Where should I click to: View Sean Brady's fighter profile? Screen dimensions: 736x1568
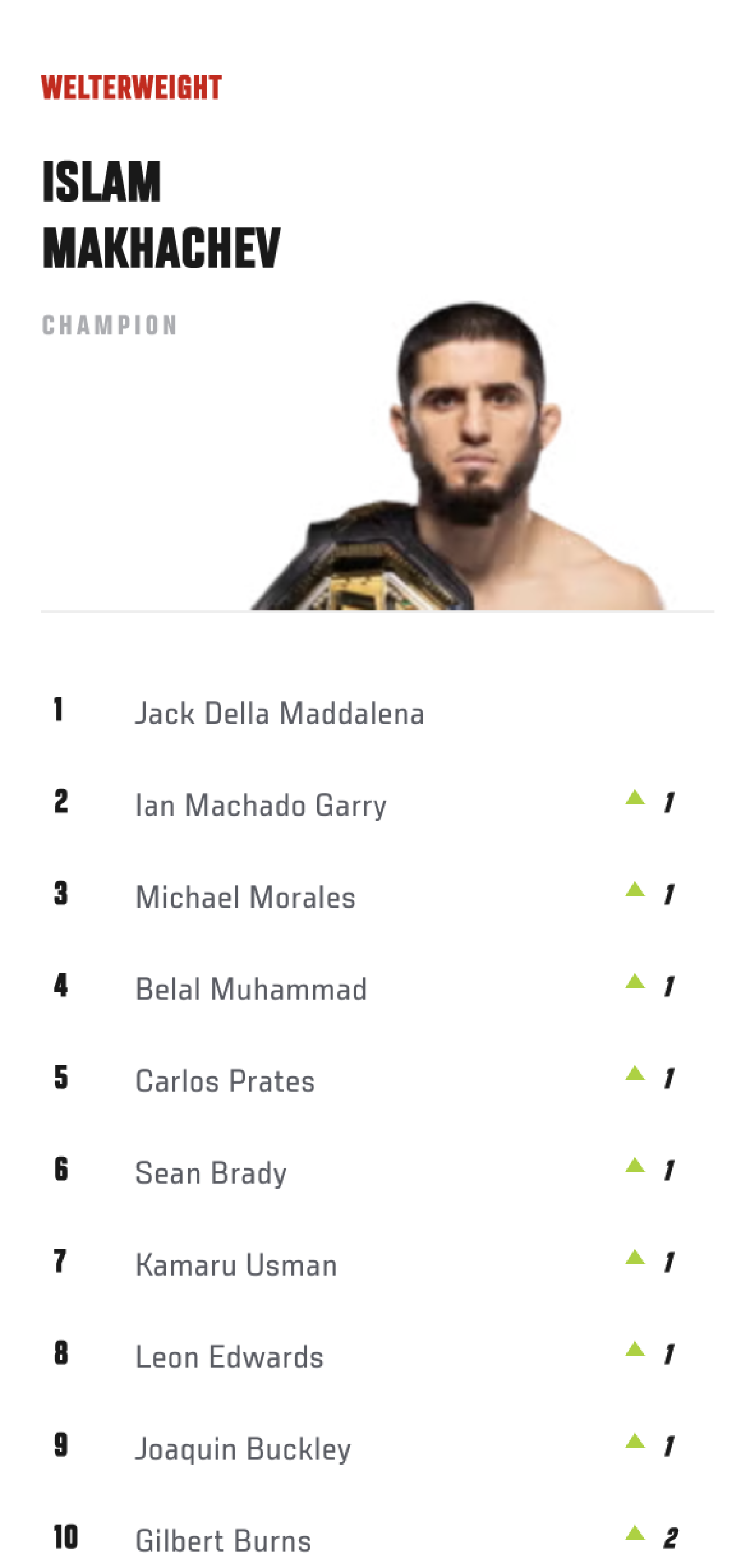coord(211,1173)
